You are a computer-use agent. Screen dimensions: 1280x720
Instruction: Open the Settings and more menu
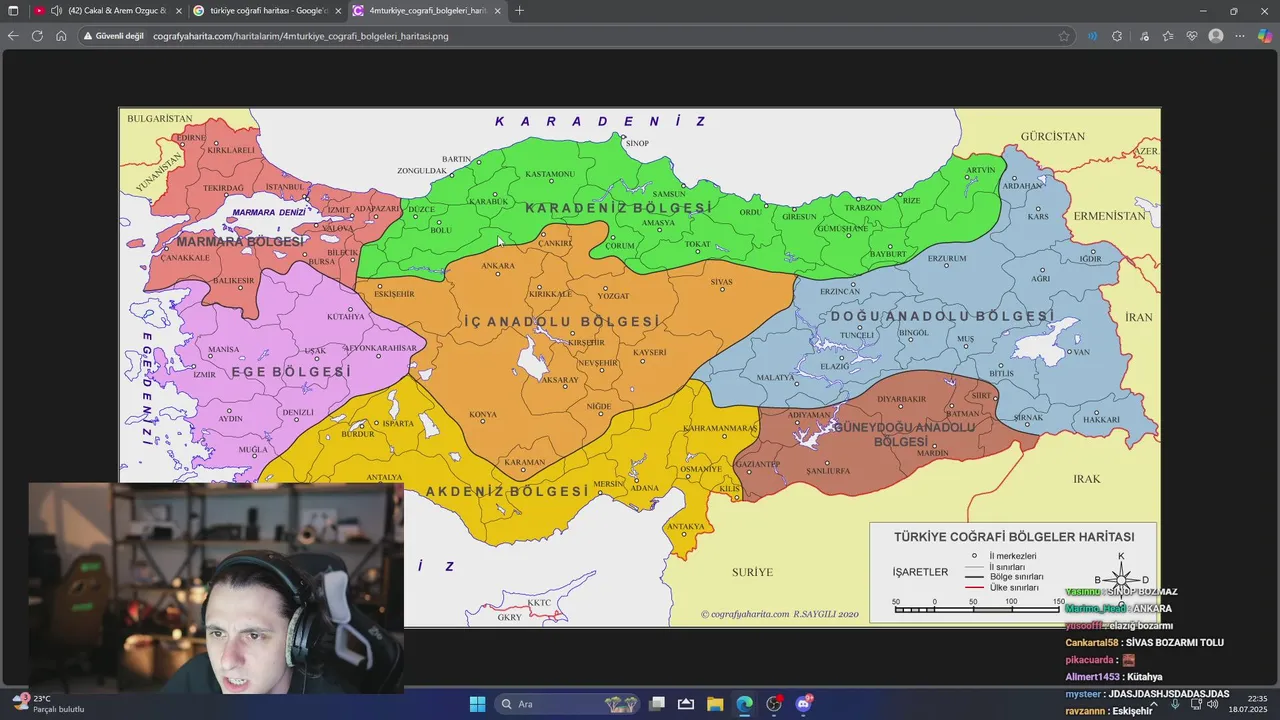(1240, 36)
